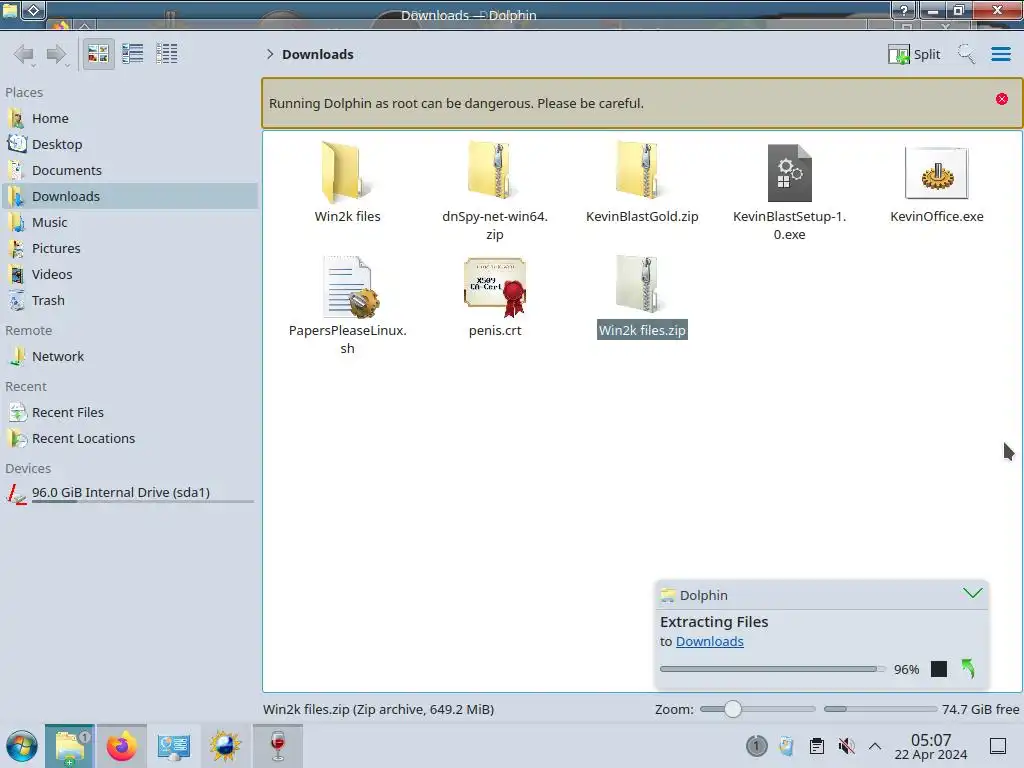This screenshot has height=768, width=1024.
Task: Select the Win2k files folder icon
Action: [x=347, y=172]
